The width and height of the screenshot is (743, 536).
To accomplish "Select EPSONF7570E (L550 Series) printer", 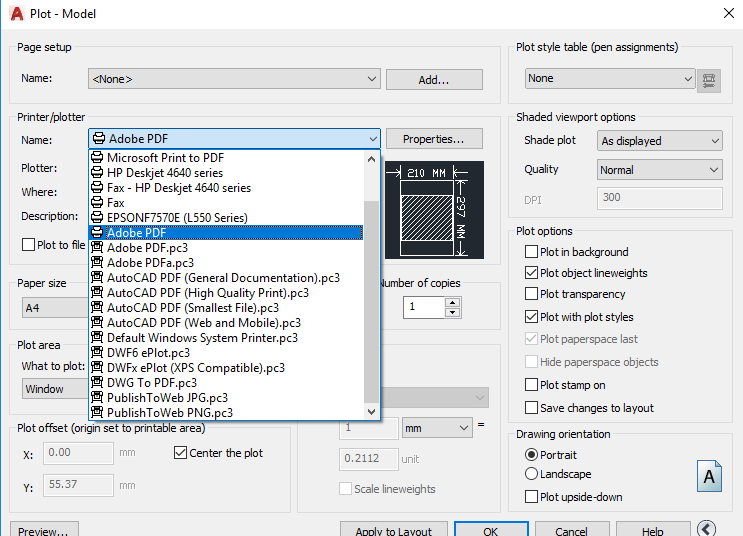I will pos(226,218).
